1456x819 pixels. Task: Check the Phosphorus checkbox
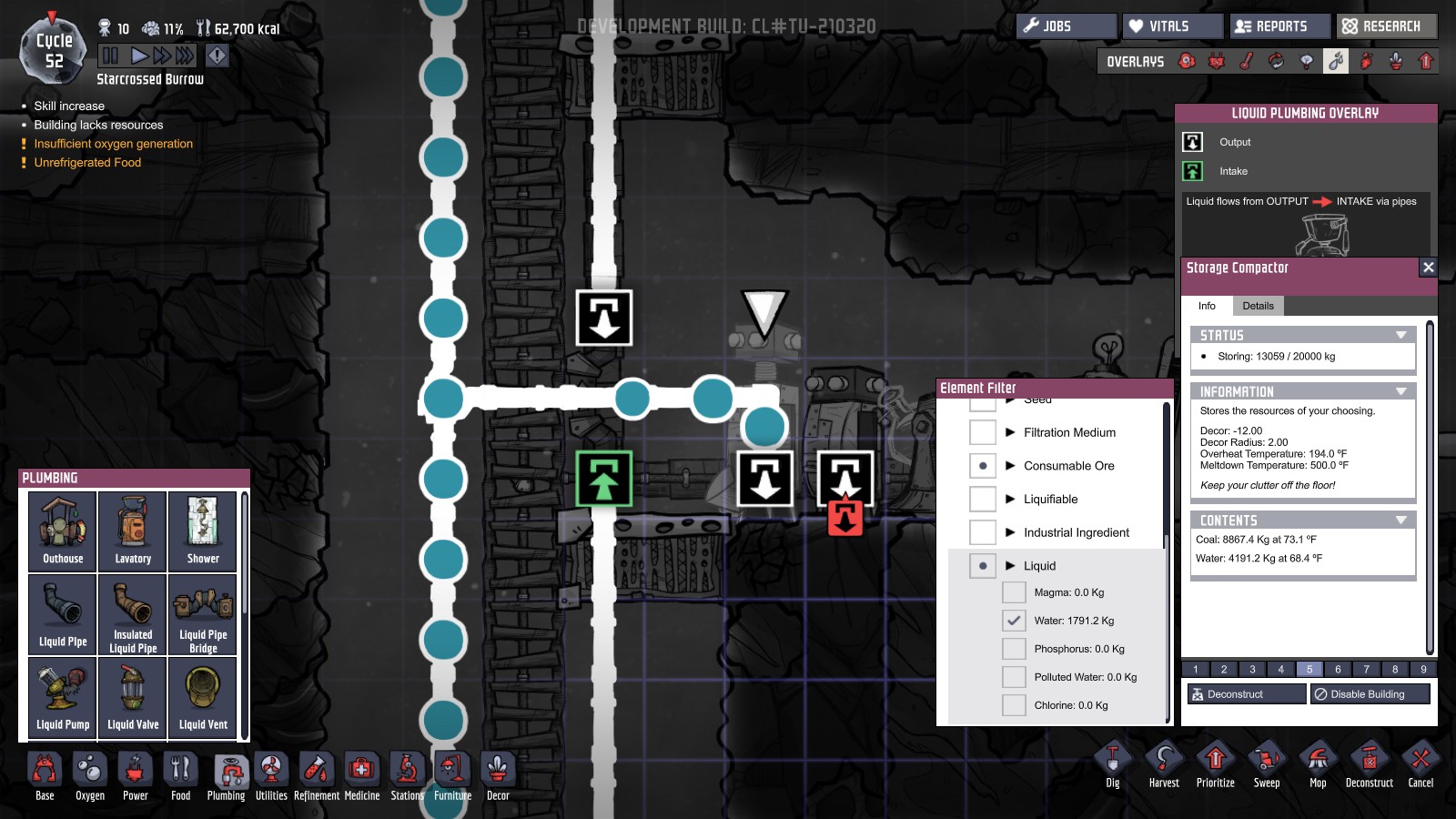1014,649
